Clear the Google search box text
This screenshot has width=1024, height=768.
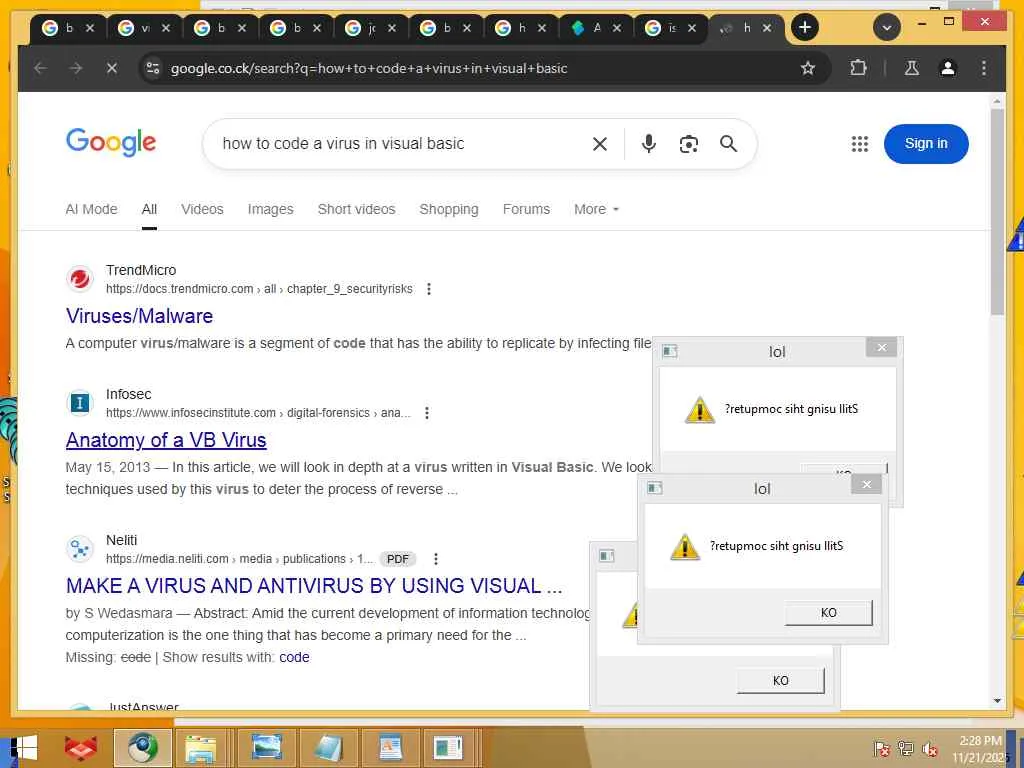point(600,144)
